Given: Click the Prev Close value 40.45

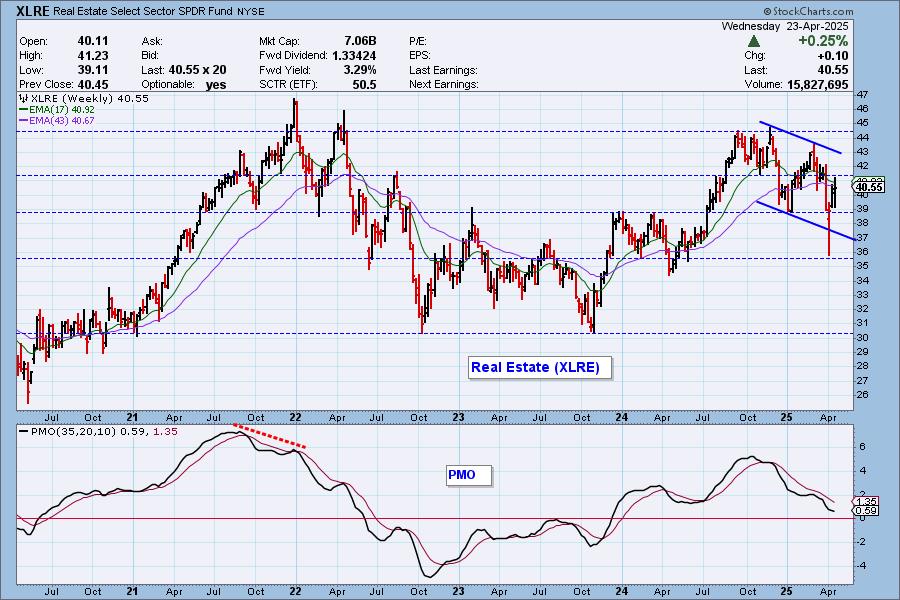Looking at the screenshot, I should click(93, 84).
